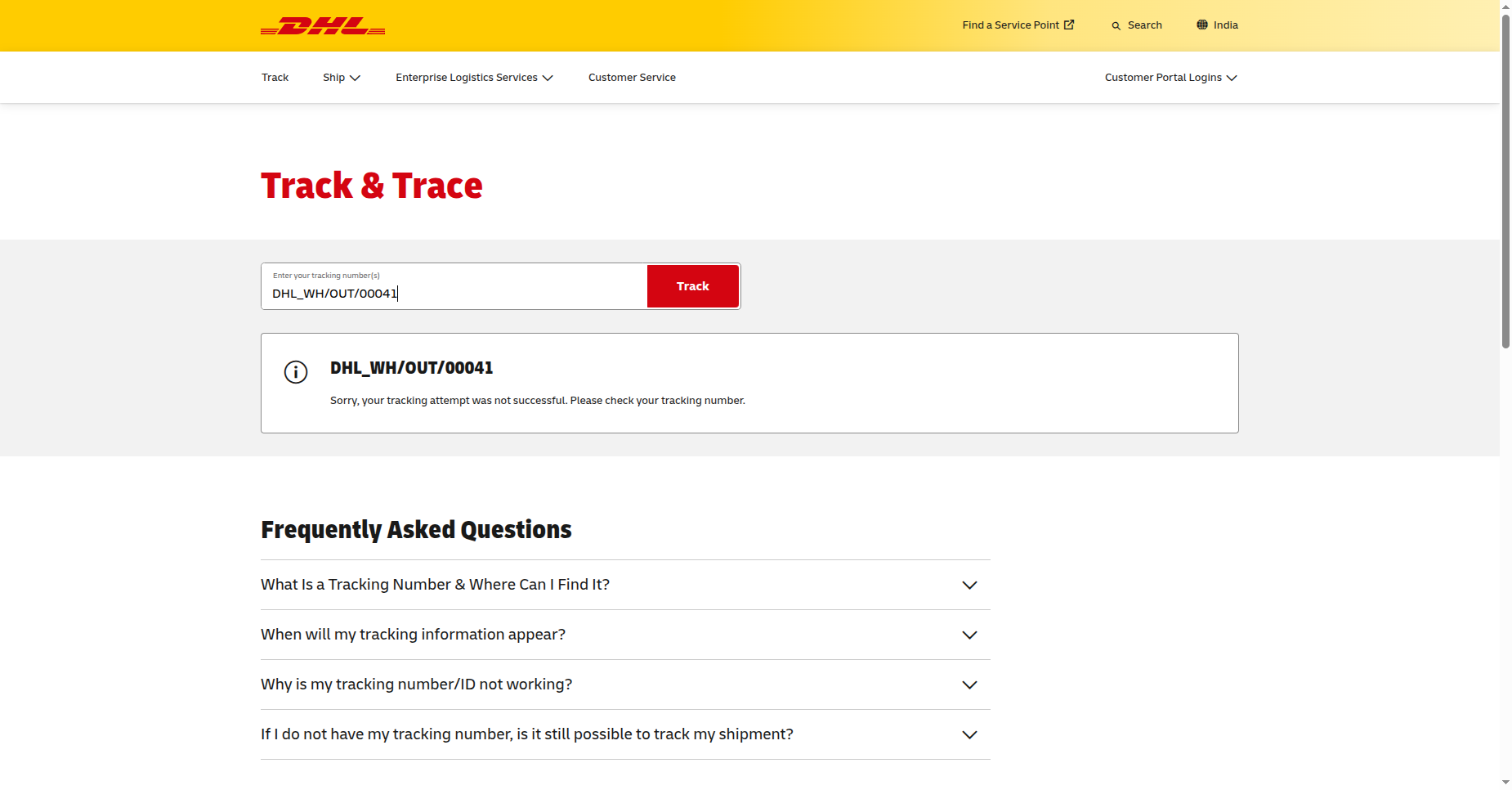
Task: Click the 'Sorry, your tracking attempt' message
Action: pyautogui.click(x=538, y=401)
